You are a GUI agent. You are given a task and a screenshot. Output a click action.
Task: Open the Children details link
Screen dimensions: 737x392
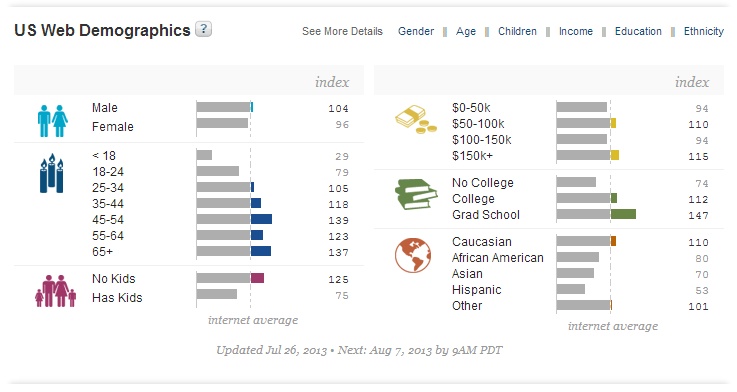point(517,31)
